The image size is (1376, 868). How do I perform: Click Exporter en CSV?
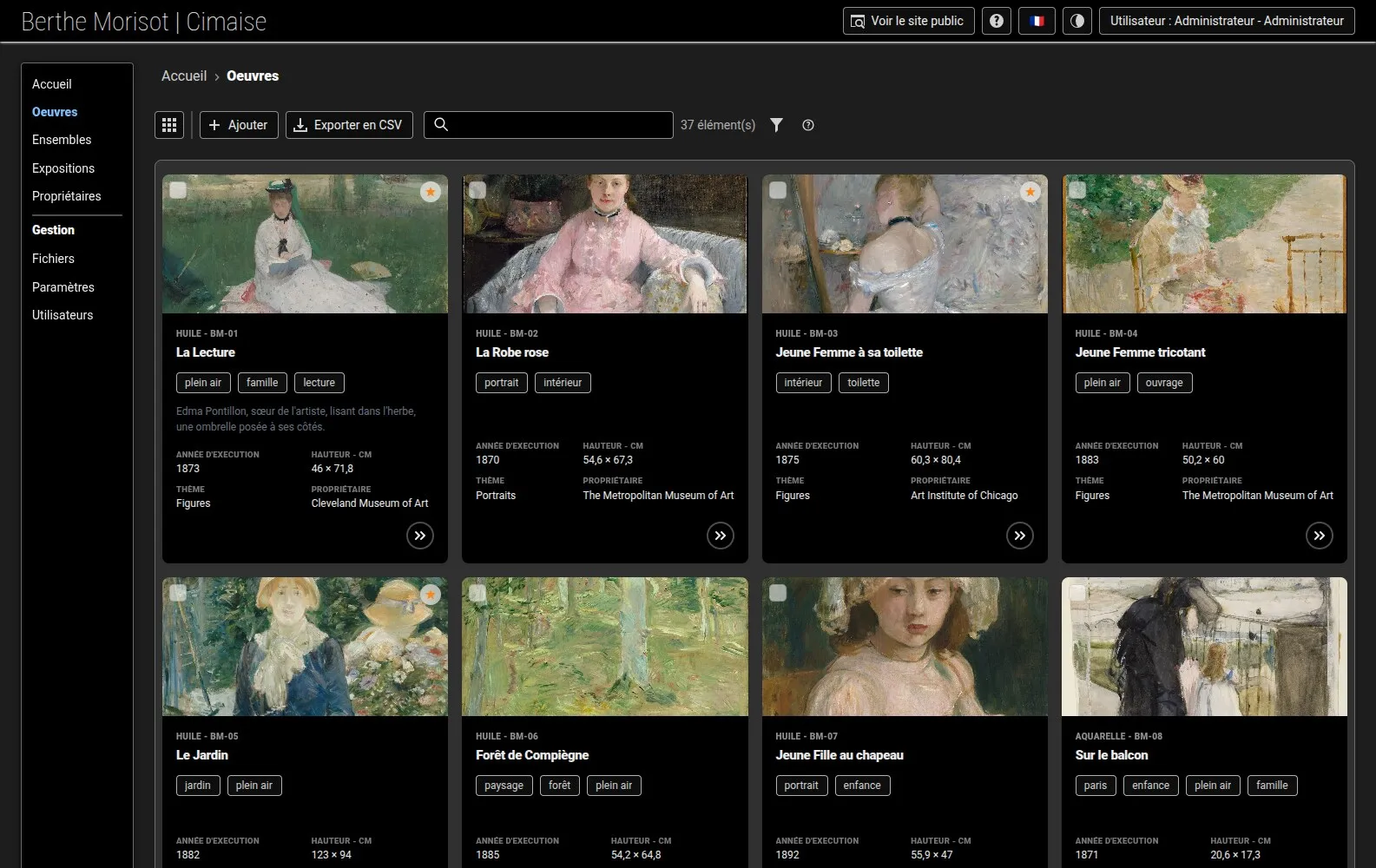349,125
